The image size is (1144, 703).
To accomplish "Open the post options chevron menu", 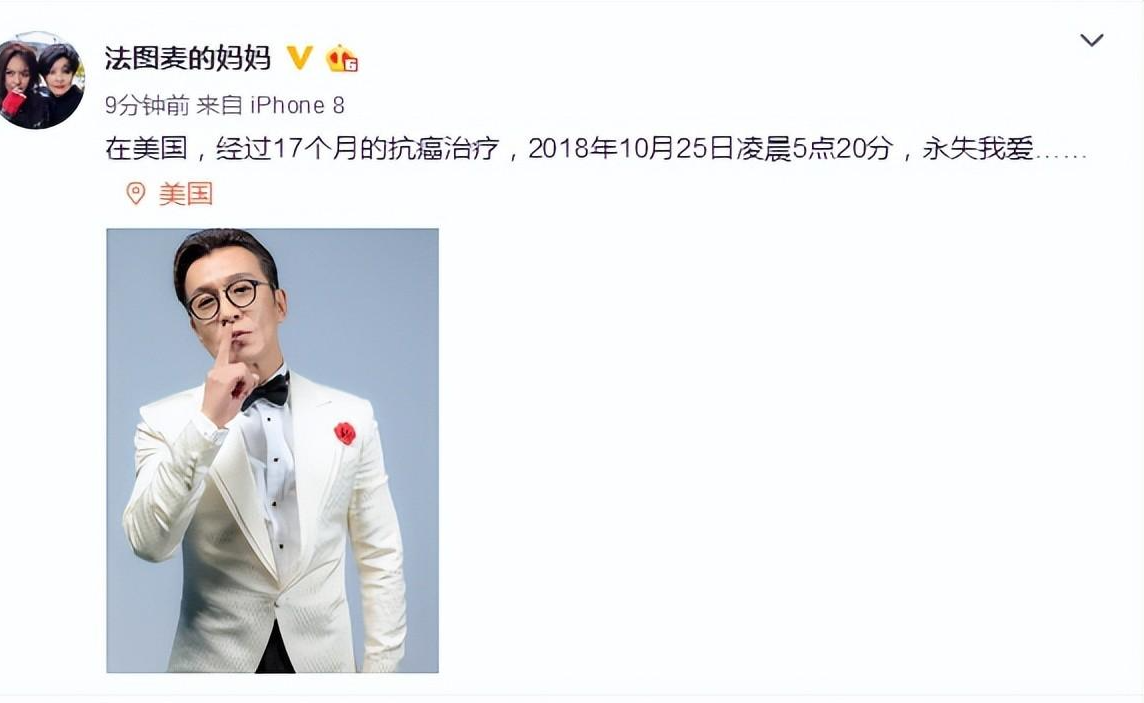I will [x=1091, y=40].
